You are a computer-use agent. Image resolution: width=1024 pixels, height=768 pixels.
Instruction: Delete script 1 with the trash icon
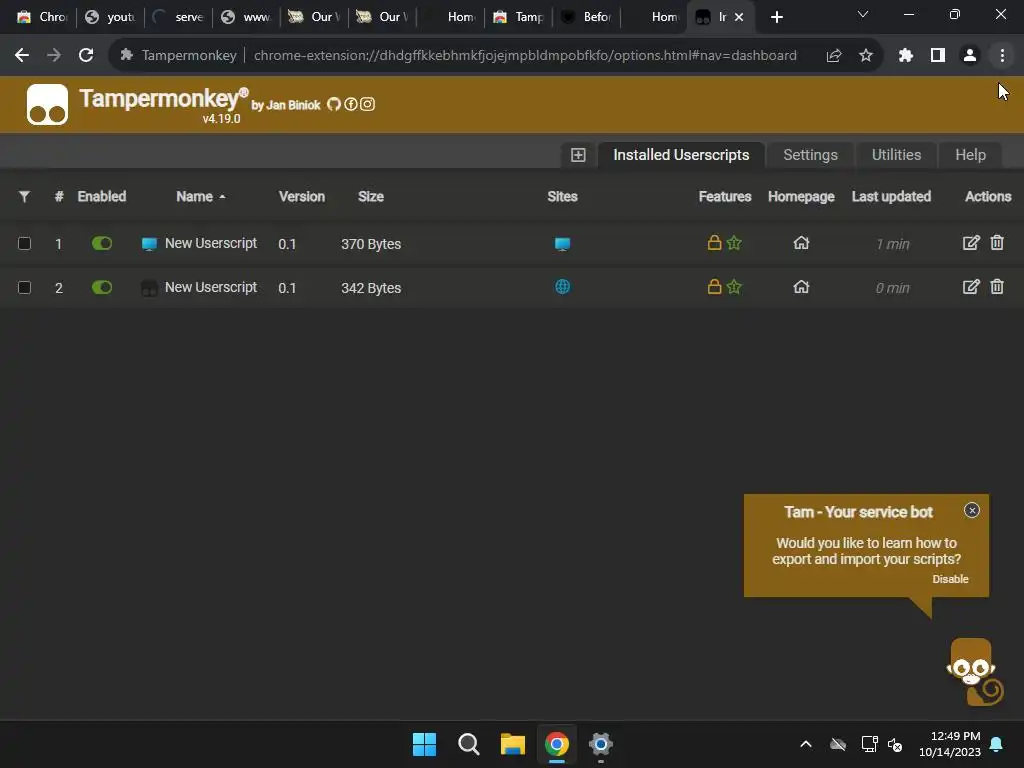coord(997,243)
